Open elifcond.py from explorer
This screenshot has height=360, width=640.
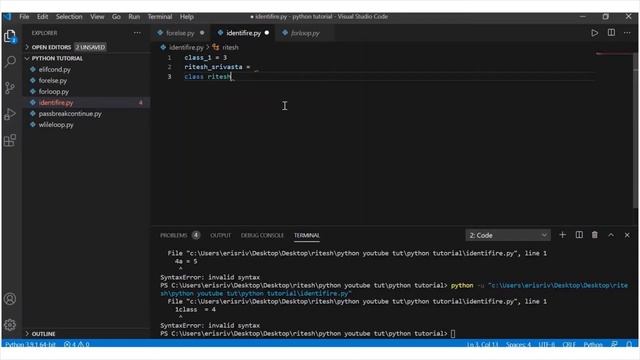pos(55,69)
